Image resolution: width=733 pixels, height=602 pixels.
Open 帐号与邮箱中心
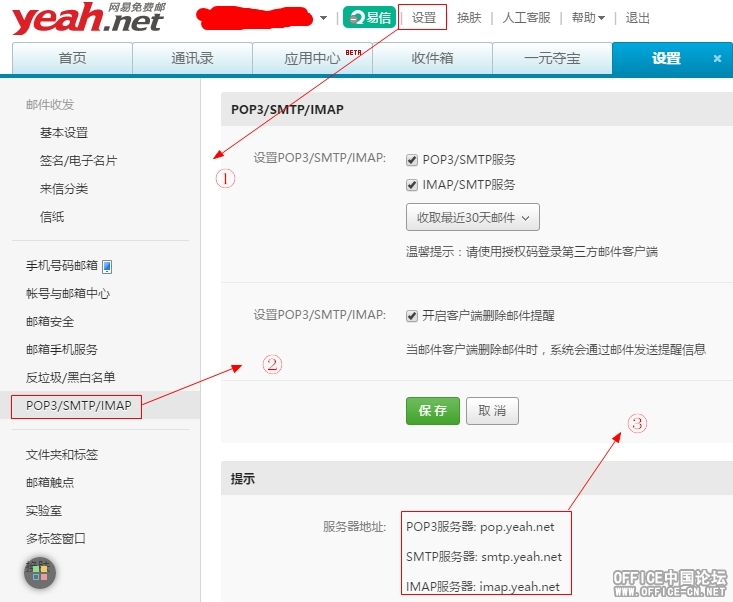[68, 294]
